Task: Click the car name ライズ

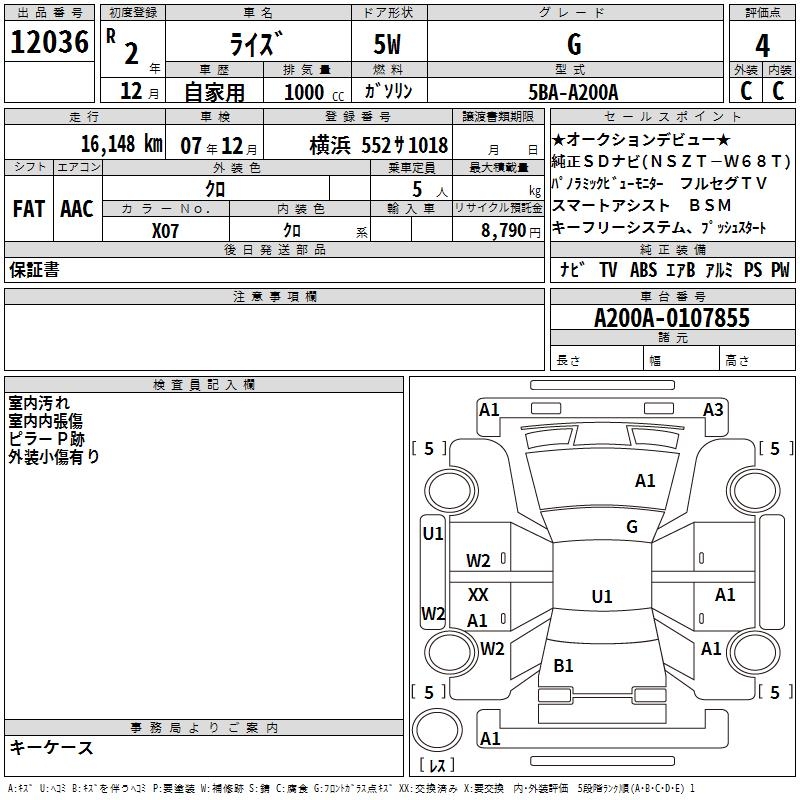Action: tap(257, 44)
